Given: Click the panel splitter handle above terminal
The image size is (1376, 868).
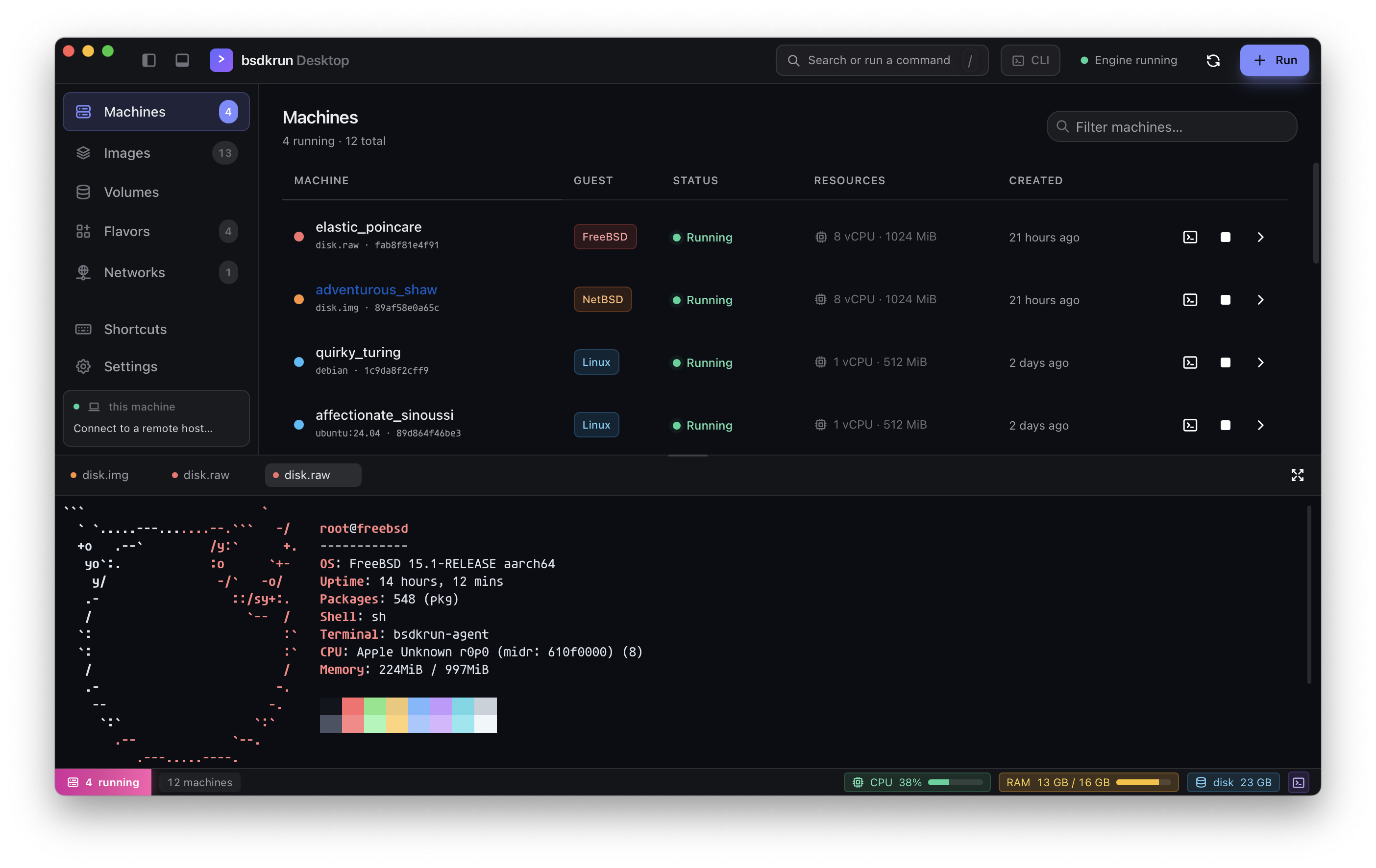Looking at the screenshot, I should pyautogui.click(x=688, y=456).
